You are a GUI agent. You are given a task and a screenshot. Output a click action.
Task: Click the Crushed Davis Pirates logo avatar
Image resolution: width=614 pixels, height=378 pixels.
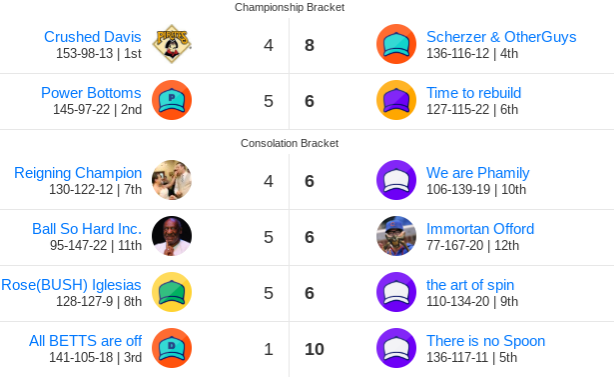[x=172, y=44]
